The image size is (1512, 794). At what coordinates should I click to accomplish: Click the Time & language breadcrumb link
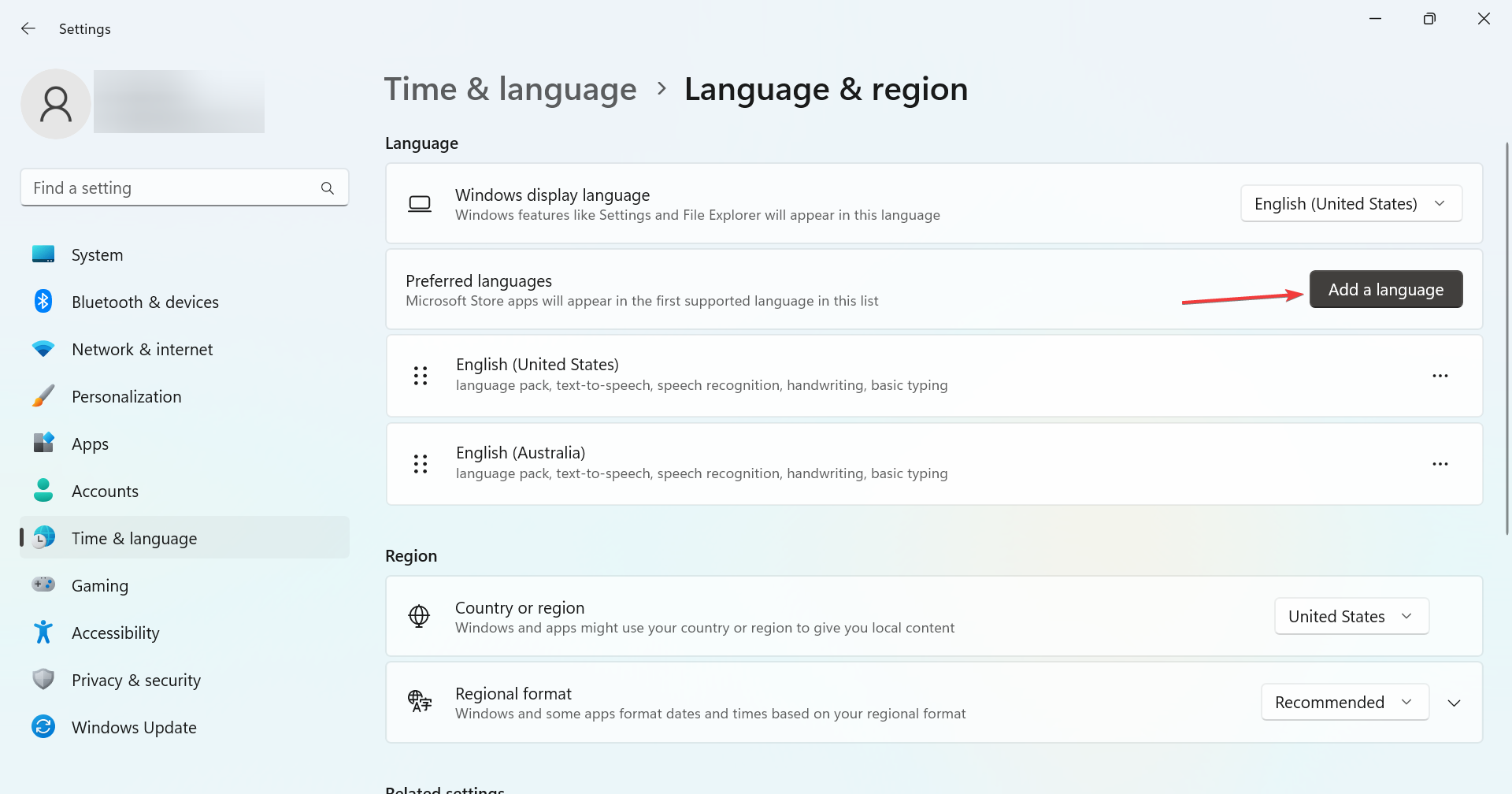coord(510,90)
